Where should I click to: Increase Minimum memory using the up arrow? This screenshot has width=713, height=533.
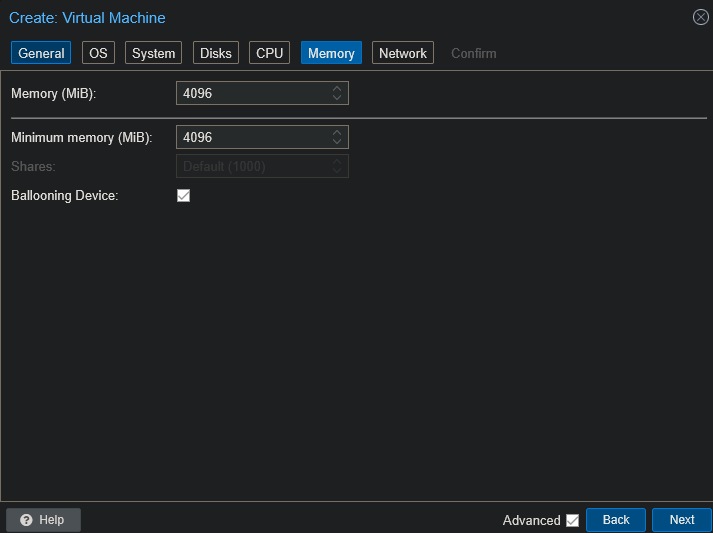338,132
